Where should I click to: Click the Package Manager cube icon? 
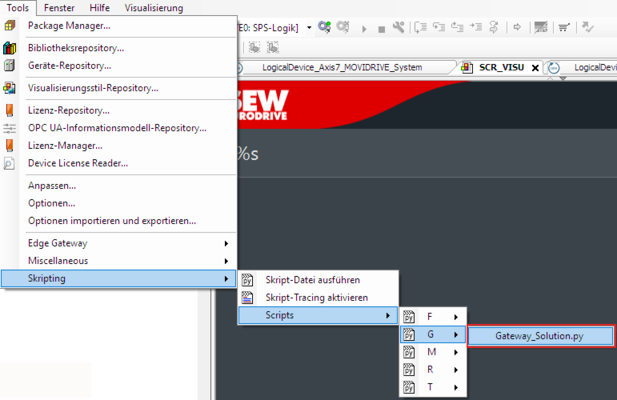(x=9, y=25)
